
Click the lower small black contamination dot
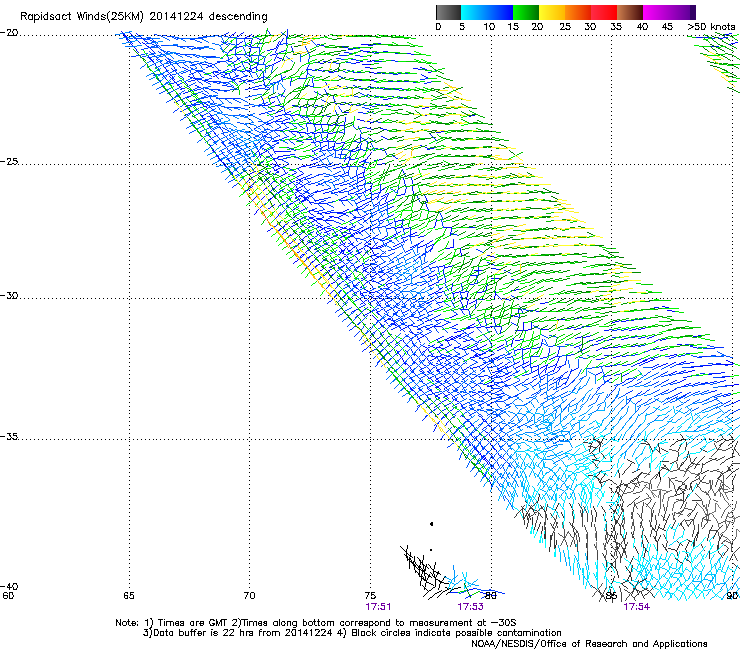pyautogui.click(x=431, y=550)
